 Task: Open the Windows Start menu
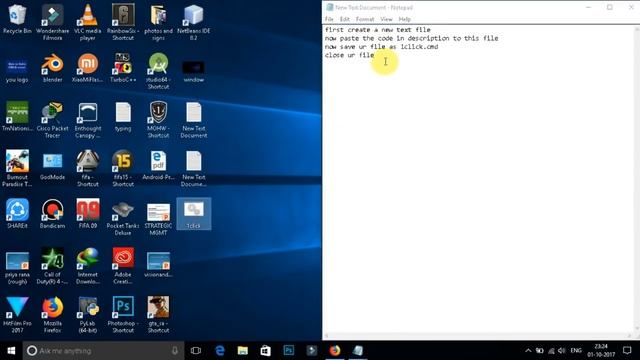pyautogui.click(x=11, y=351)
